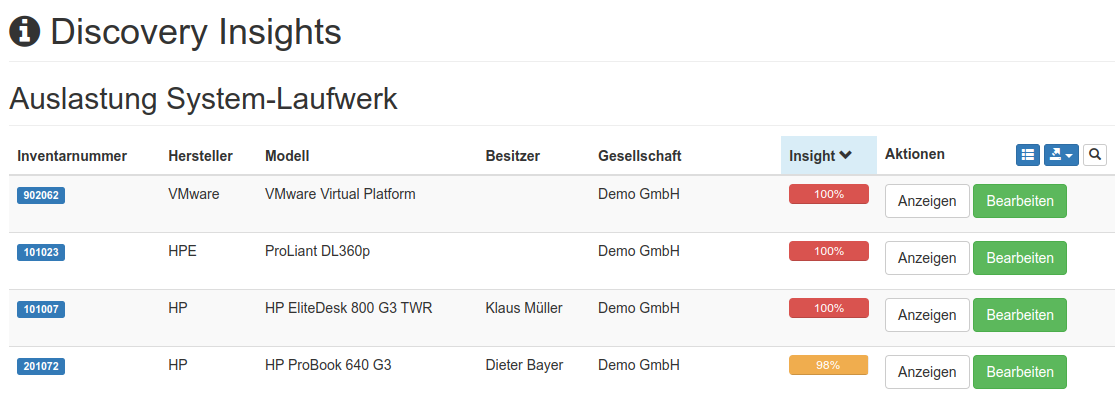Viewport: 1120px width, 400px height.
Task: Open inventory badge 902062
Action: tap(41, 195)
